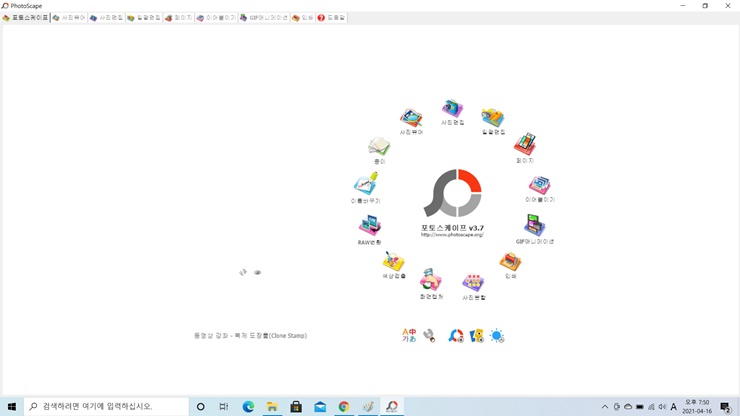Click the blue sun icon
740x416 pixels.
[497, 336]
